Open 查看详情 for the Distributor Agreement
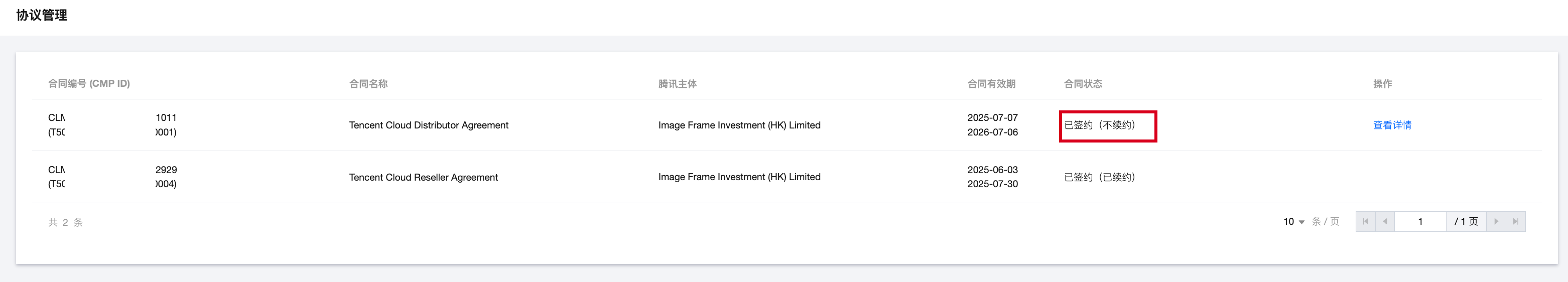This screenshot has height=282, width=1568. 1391,125
